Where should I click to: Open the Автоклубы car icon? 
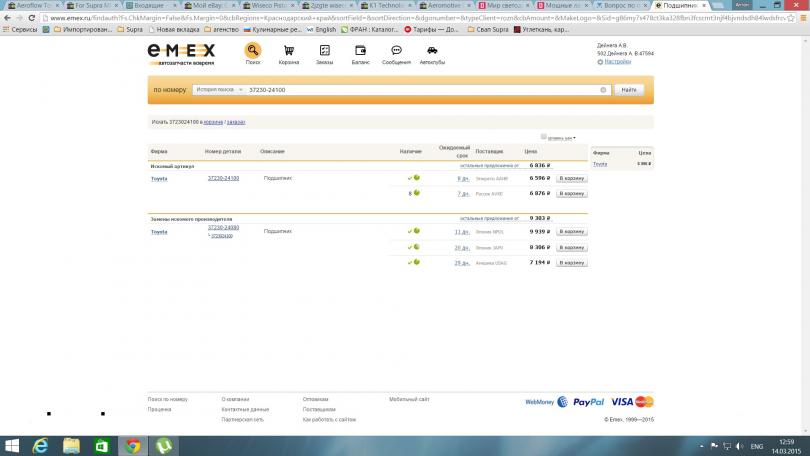432,51
